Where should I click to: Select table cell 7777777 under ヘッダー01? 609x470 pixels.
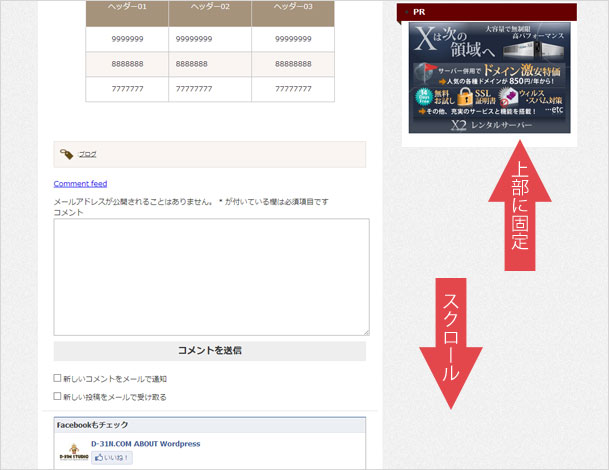click(x=127, y=89)
